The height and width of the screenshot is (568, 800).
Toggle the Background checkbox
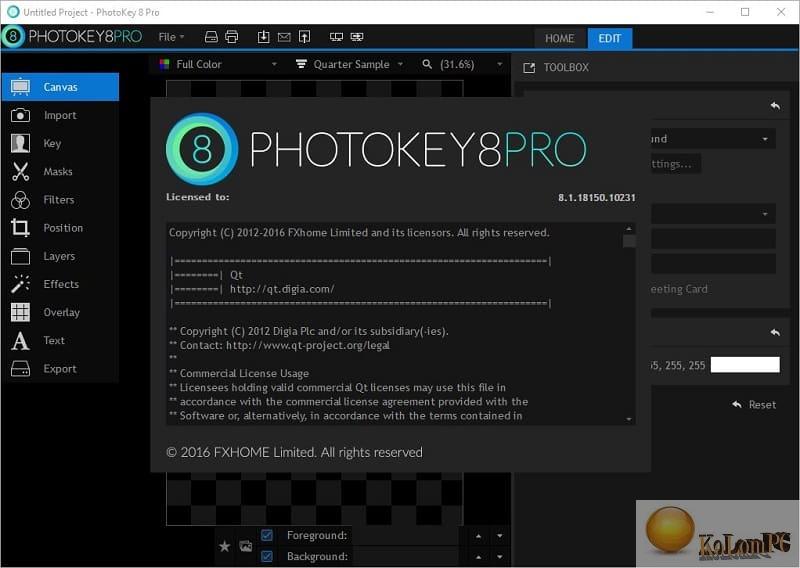click(x=267, y=556)
